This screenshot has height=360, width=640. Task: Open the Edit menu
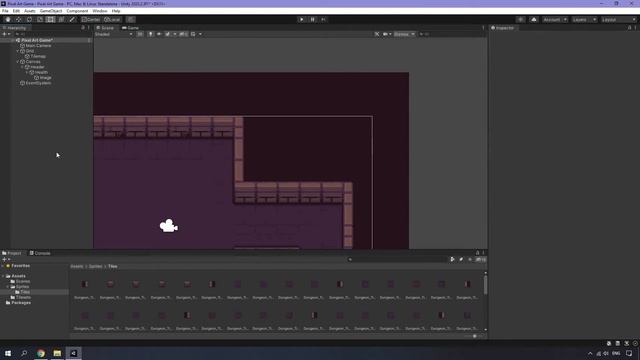pyautogui.click(x=16, y=11)
